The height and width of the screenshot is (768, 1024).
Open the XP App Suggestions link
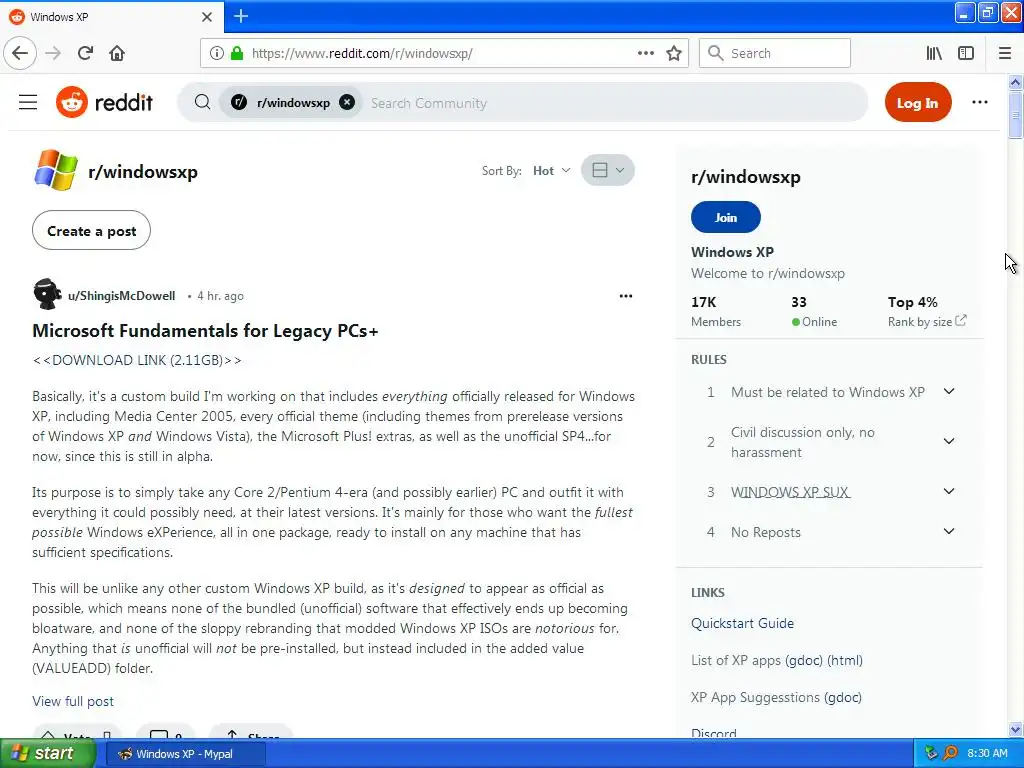pyautogui.click(x=776, y=697)
